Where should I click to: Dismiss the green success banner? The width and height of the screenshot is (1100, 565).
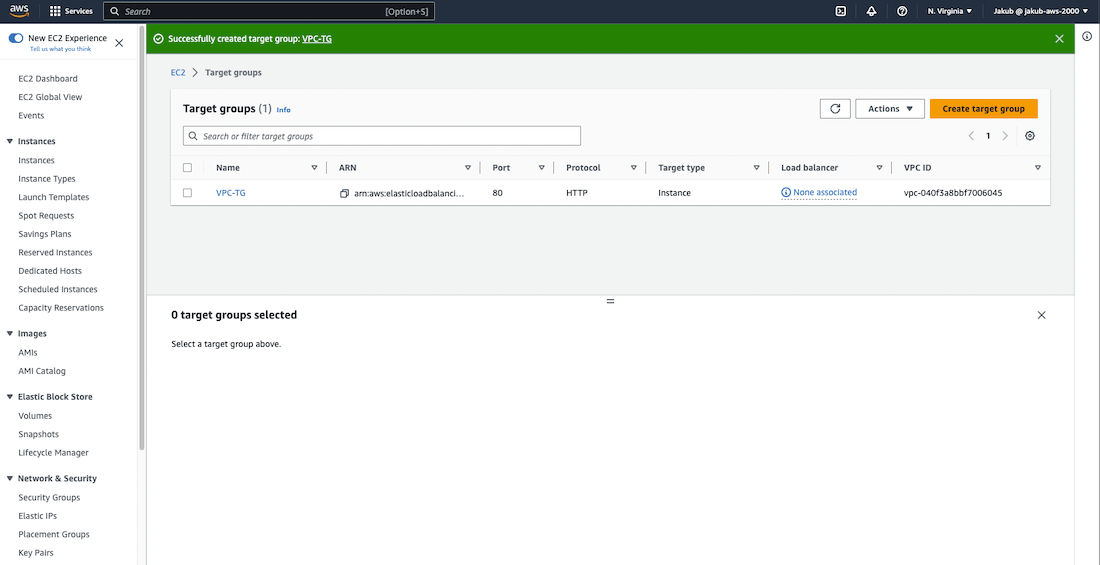(1059, 39)
